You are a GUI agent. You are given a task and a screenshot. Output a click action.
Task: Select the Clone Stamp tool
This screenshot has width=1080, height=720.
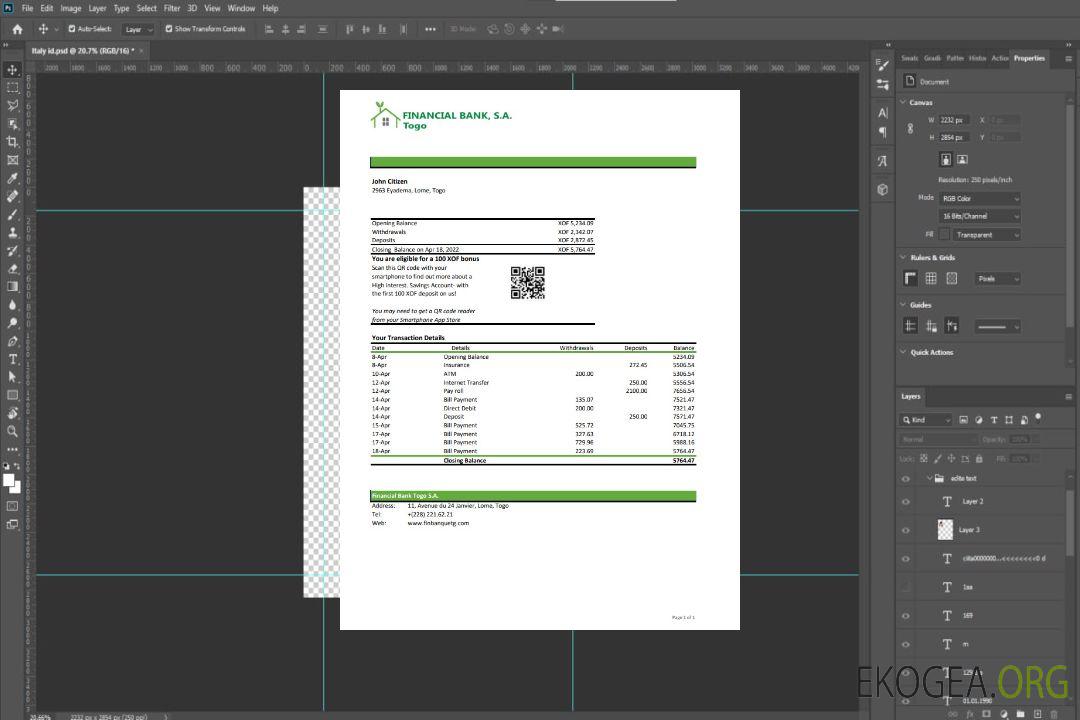[12, 232]
